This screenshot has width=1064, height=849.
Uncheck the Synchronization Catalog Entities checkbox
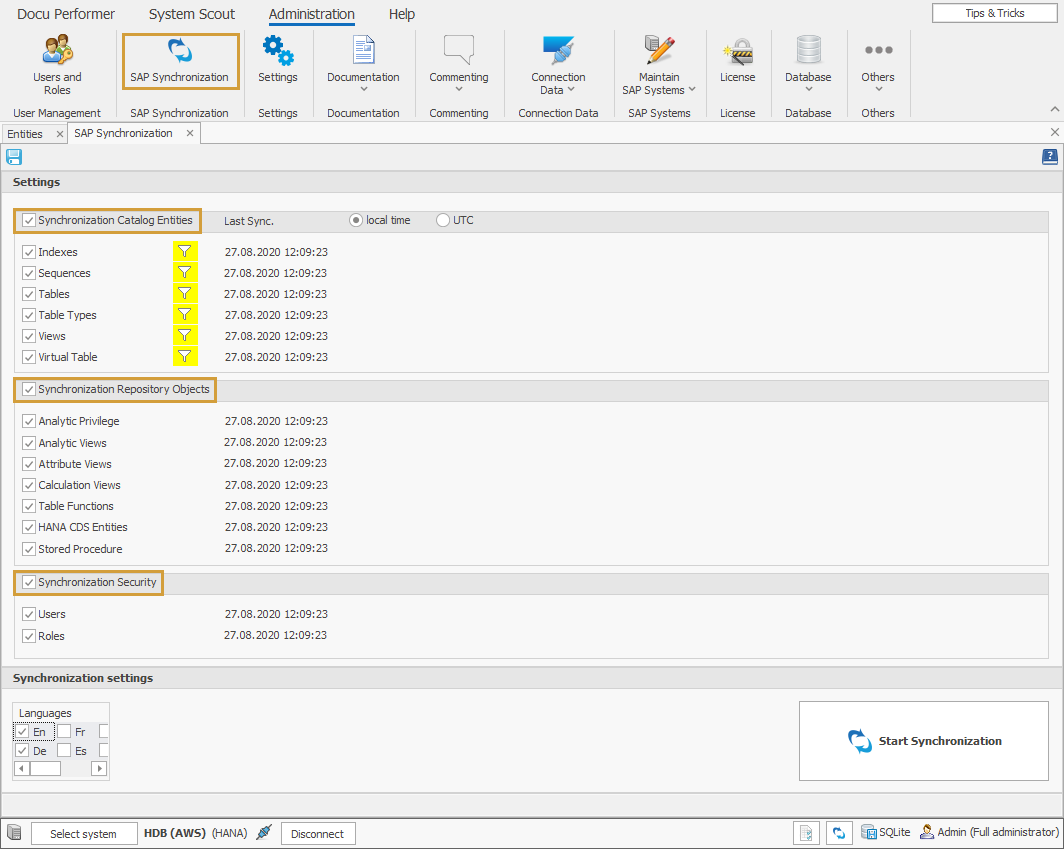tap(27, 220)
